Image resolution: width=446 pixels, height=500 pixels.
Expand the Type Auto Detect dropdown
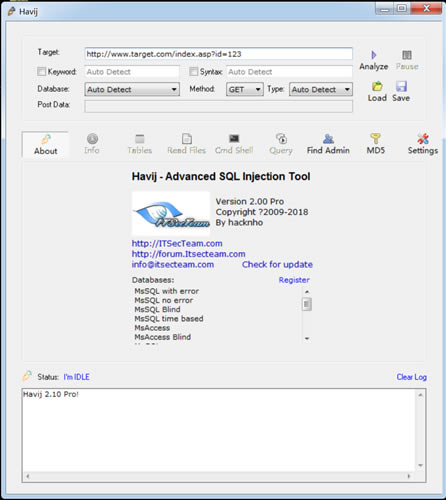click(321, 89)
